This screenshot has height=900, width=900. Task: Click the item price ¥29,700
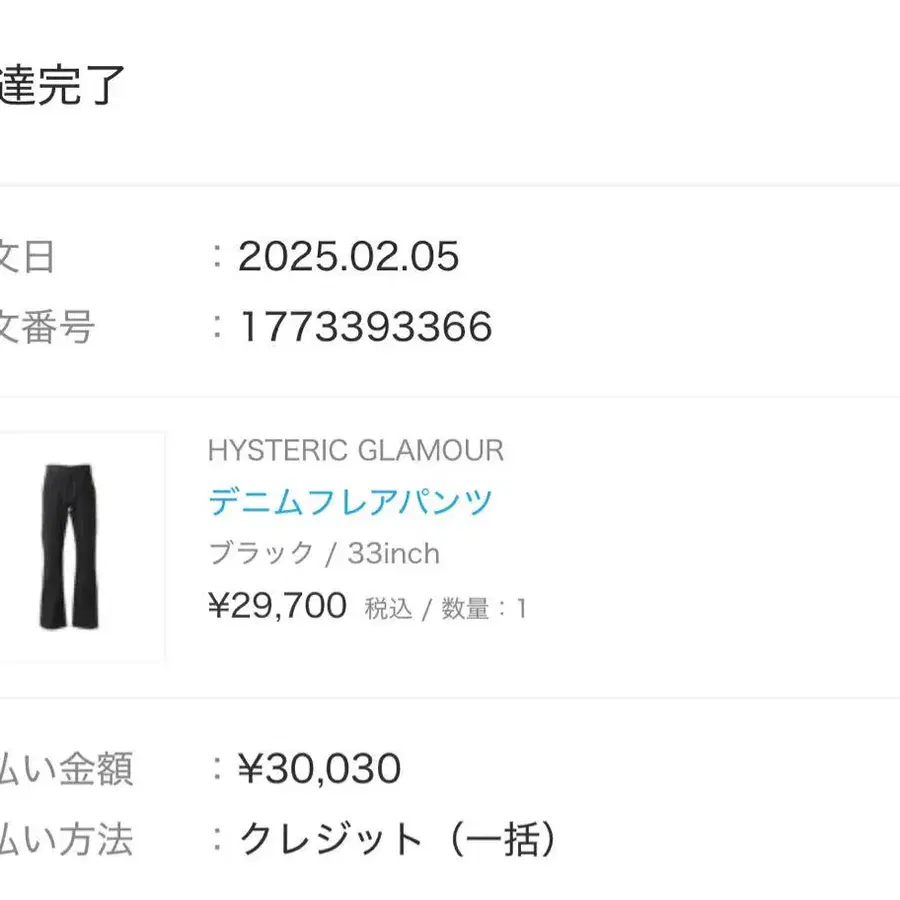click(277, 605)
